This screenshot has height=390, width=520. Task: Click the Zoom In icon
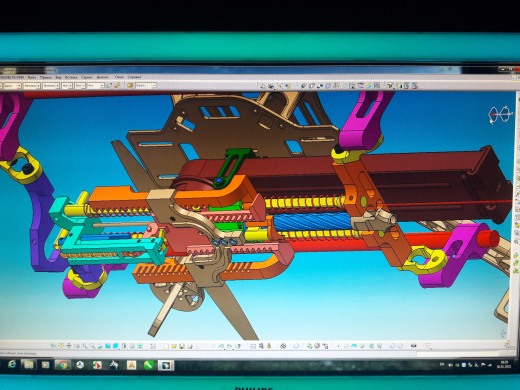(84, 346)
